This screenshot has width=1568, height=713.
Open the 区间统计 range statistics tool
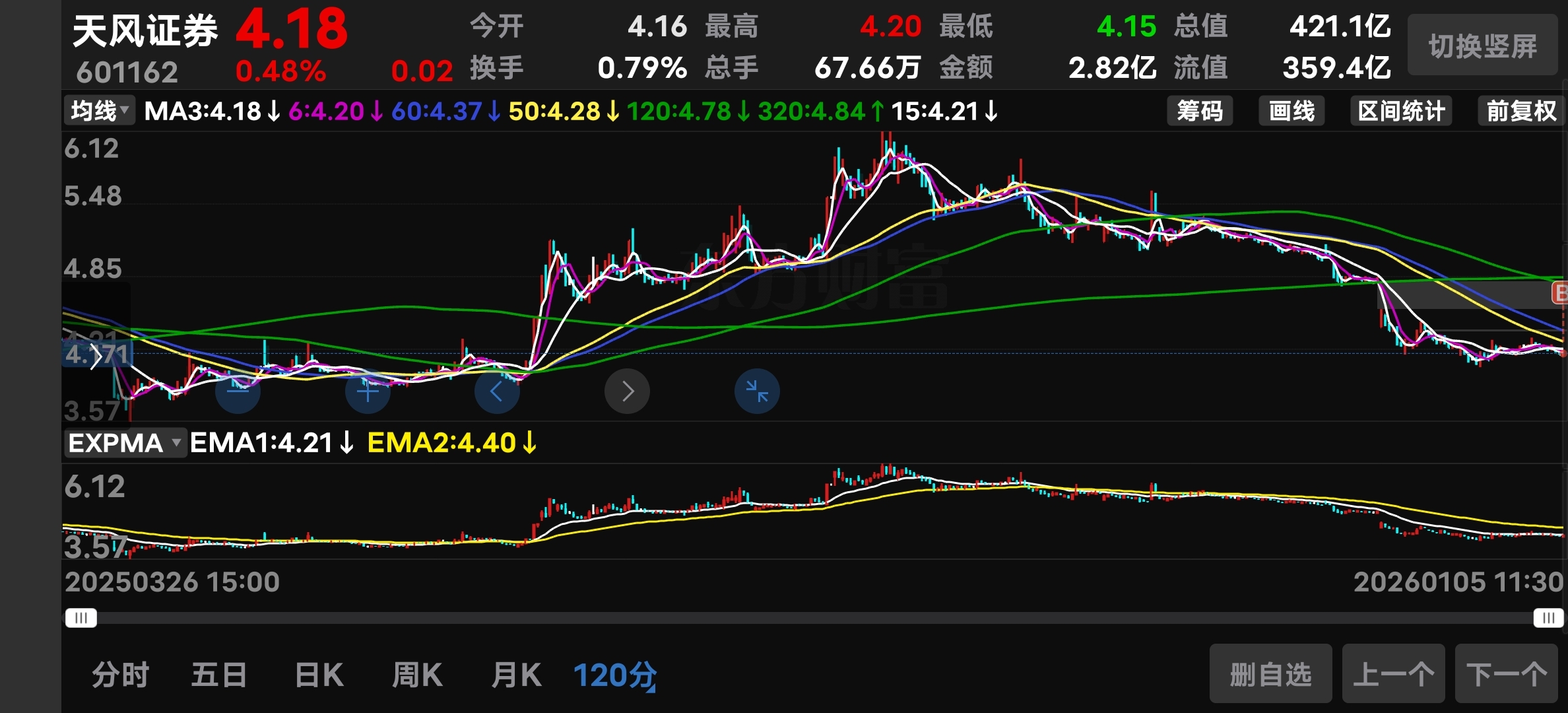click(x=1401, y=111)
